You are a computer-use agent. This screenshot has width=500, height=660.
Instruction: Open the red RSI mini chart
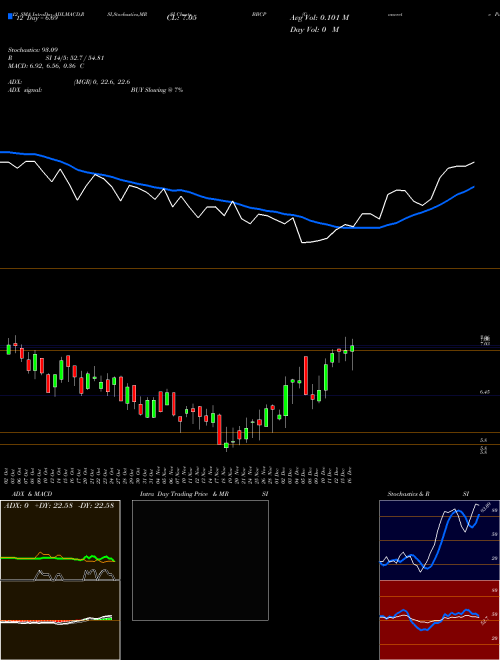tap(439, 620)
